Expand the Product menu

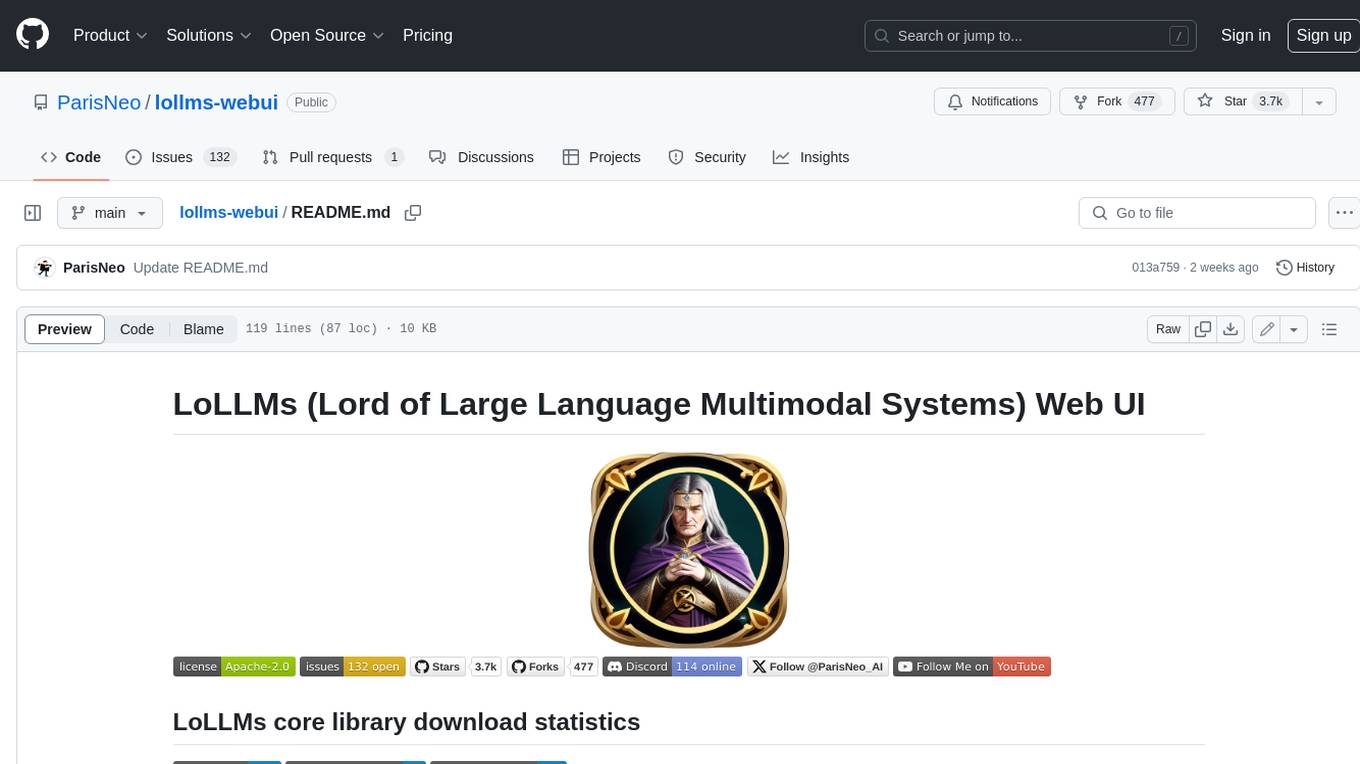110,35
